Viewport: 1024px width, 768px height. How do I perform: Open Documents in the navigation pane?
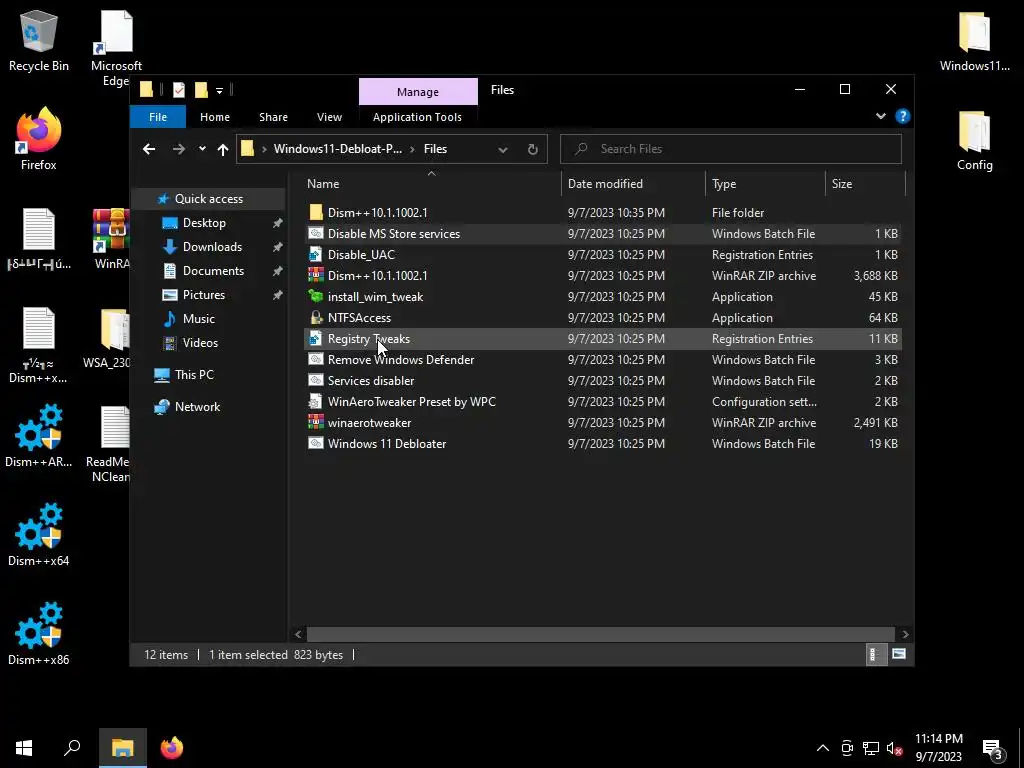213,271
